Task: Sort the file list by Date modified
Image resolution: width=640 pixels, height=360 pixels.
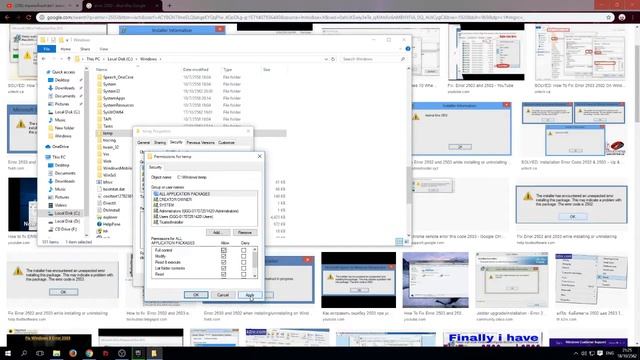Action: coord(196,70)
